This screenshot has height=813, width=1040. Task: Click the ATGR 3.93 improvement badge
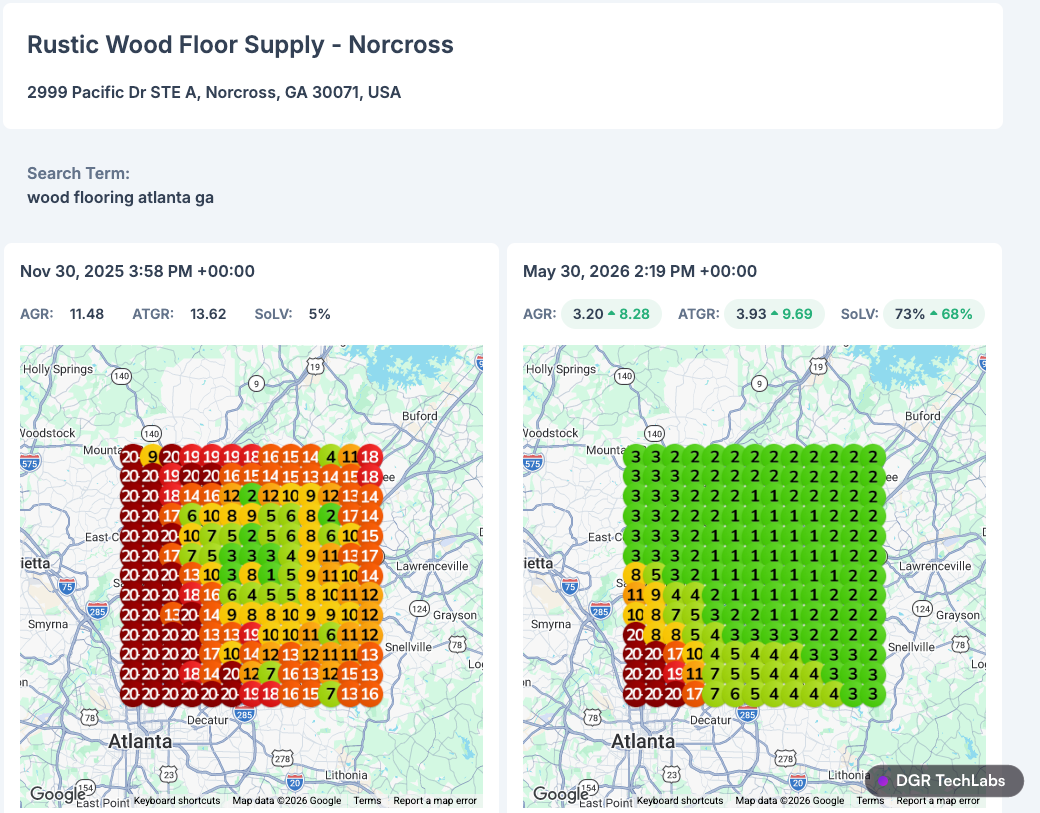[774, 314]
